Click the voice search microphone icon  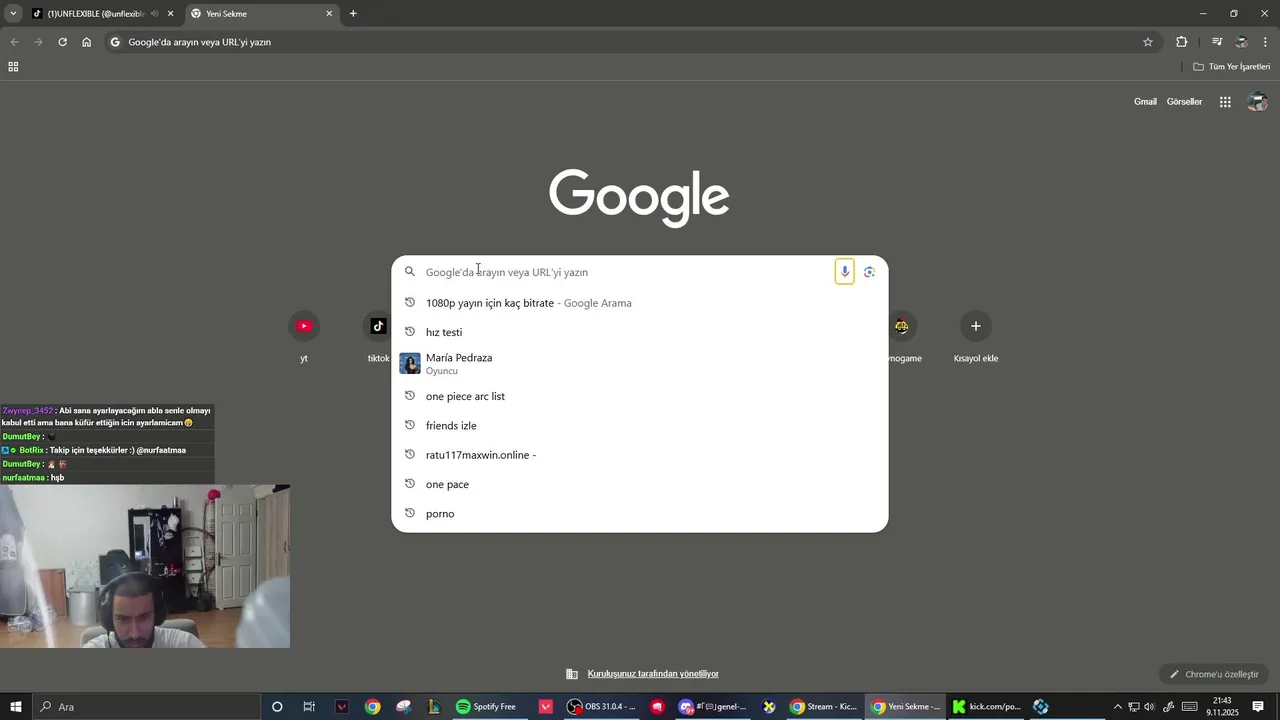click(845, 272)
